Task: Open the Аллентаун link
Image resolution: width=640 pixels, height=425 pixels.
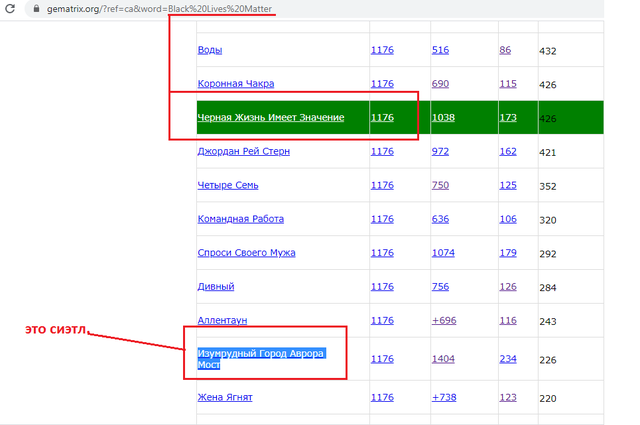Action: pyautogui.click(x=222, y=320)
